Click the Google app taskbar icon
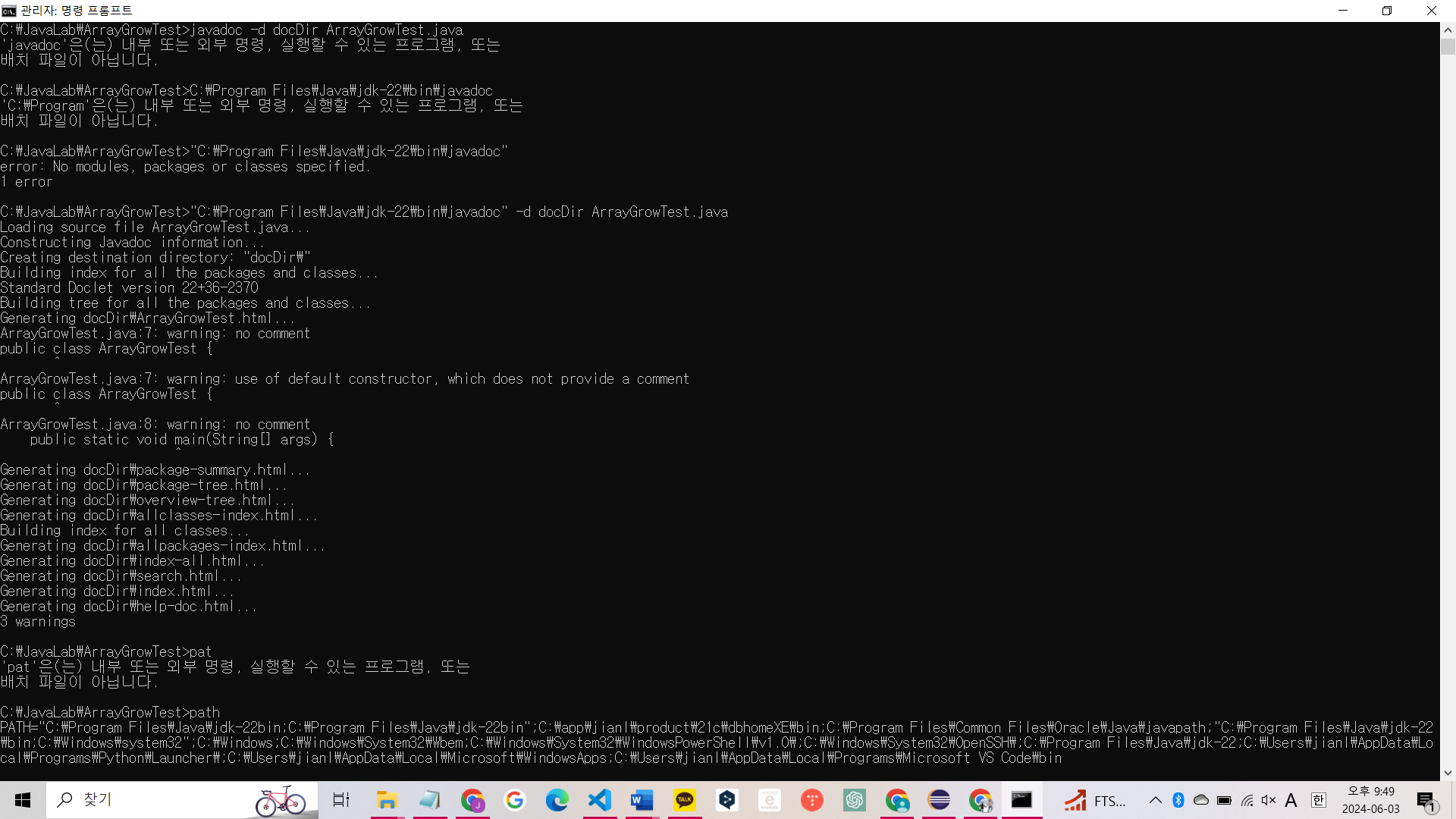Screen dimensions: 1456x819 [515, 800]
